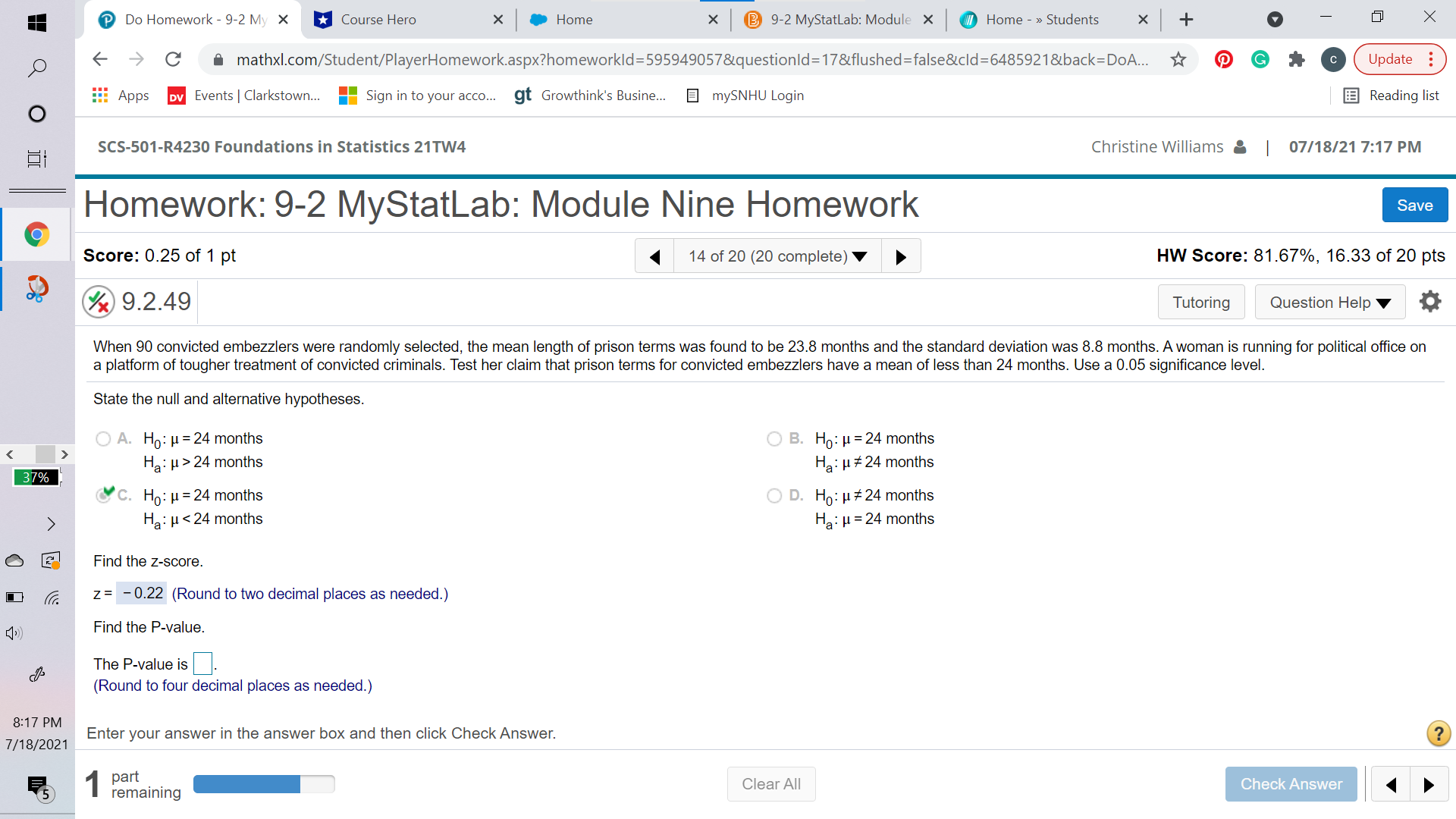This screenshot has width=1456, height=819.
Task: Click the Check Answer button
Action: pos(1291,783)
